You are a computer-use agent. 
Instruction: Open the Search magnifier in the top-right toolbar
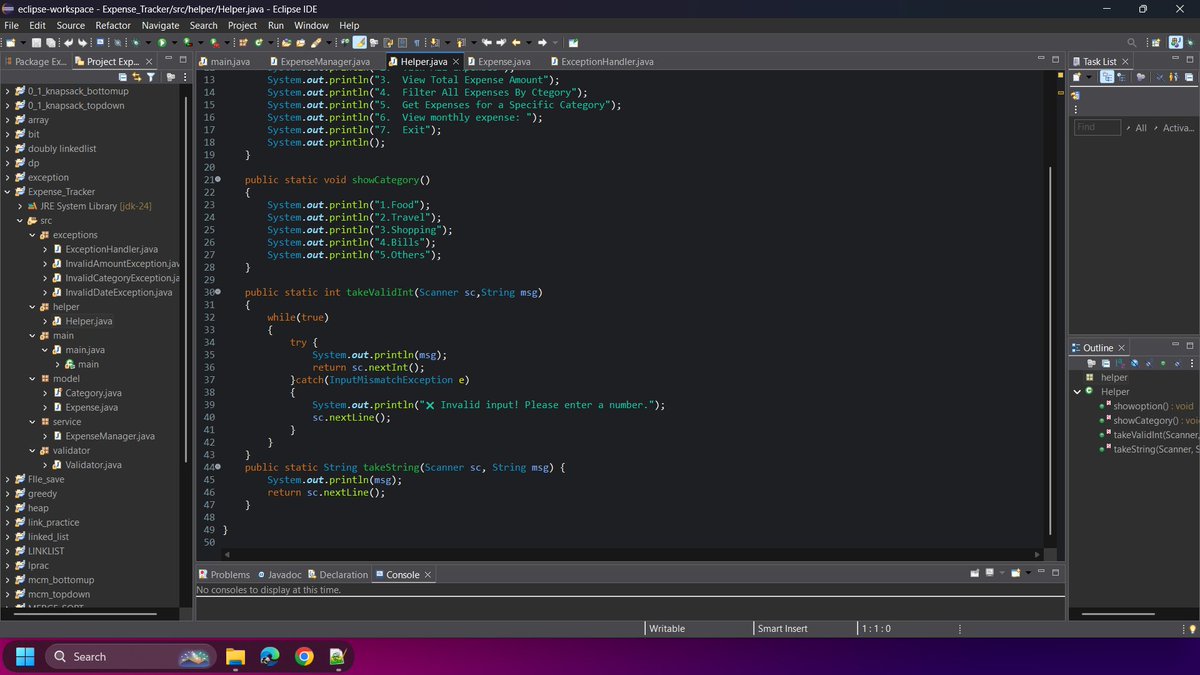[1132, 42]
